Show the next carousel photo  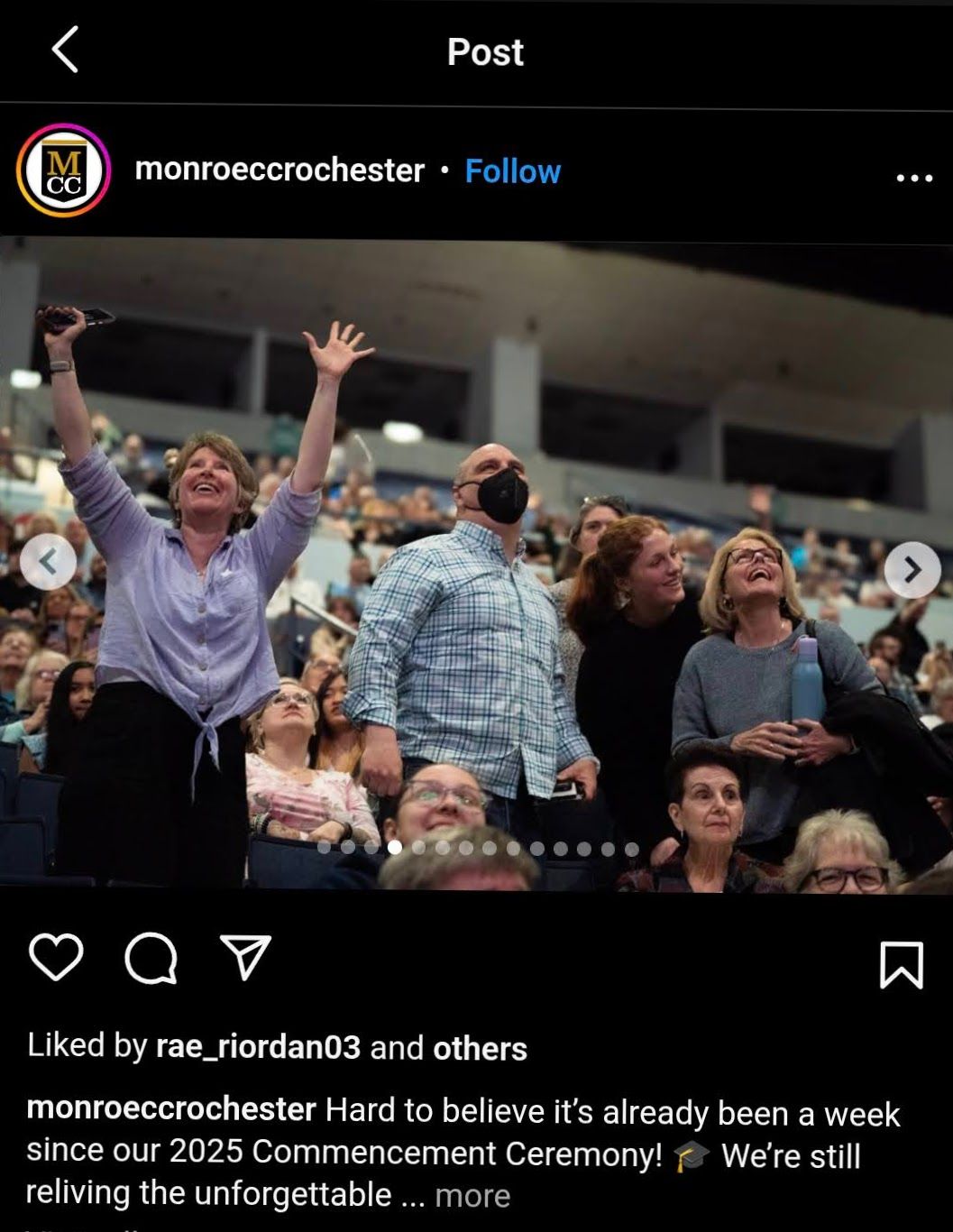point(912,570)
